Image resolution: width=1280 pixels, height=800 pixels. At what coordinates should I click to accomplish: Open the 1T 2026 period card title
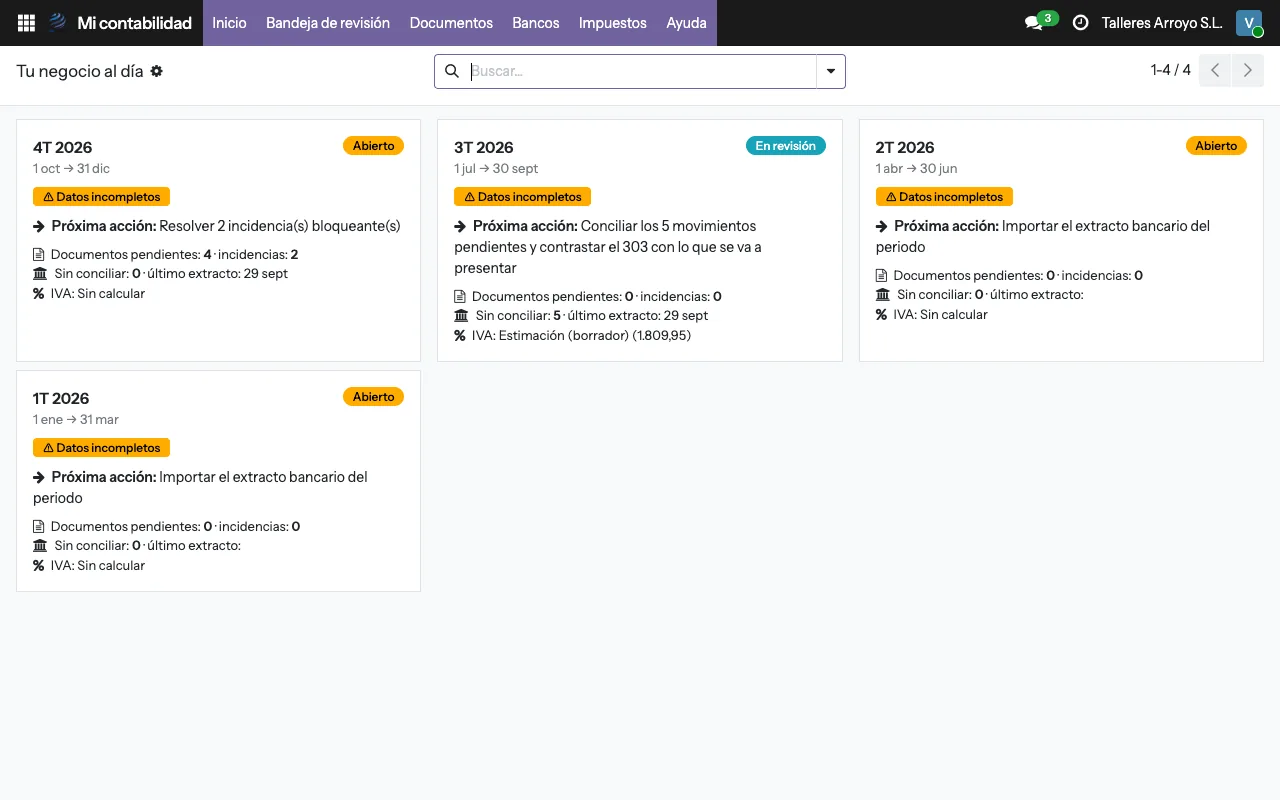tap(61, 399)
